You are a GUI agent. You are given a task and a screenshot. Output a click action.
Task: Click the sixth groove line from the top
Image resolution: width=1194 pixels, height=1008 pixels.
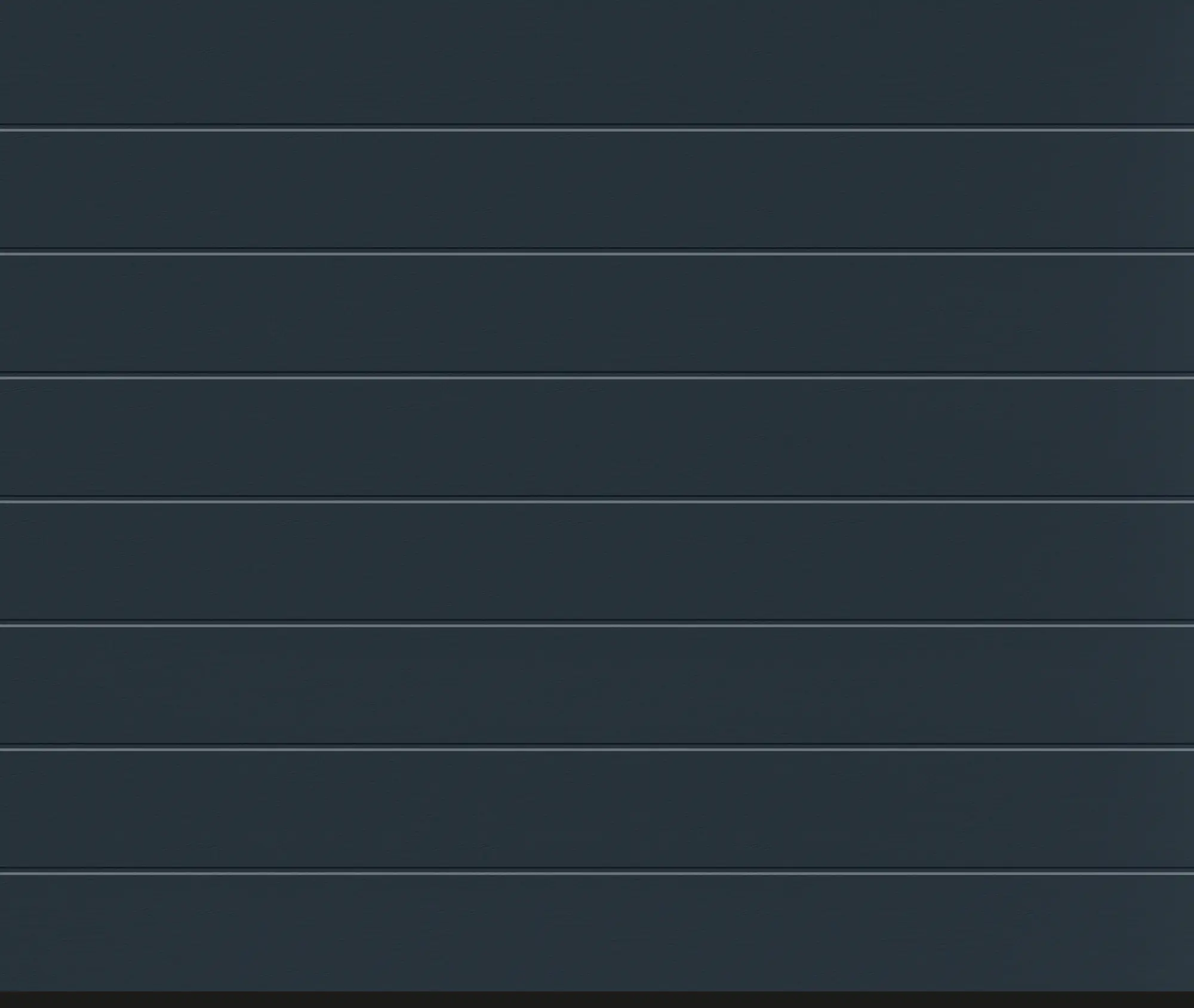[x=597, y=748]
